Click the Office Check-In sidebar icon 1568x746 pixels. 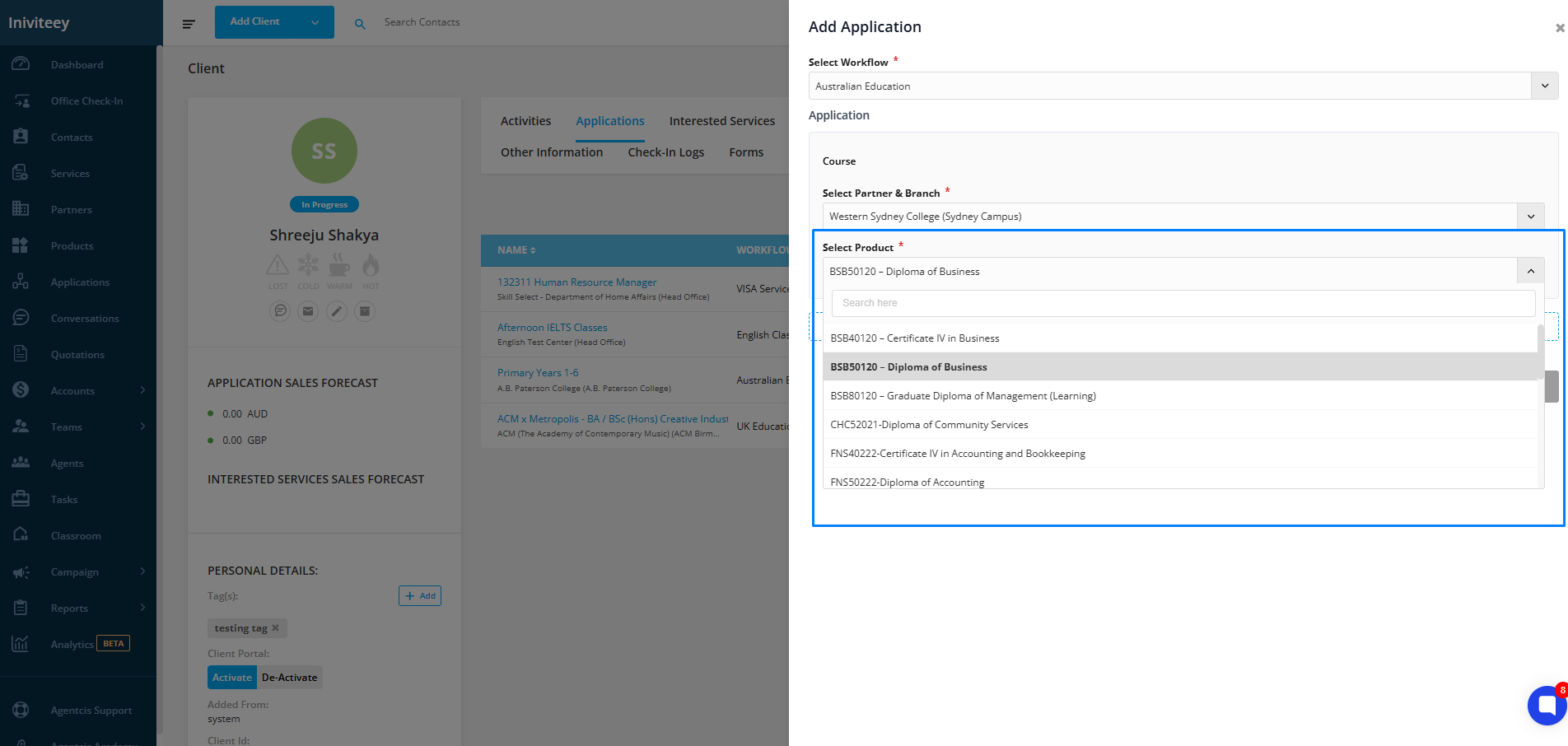coord(21,100)
